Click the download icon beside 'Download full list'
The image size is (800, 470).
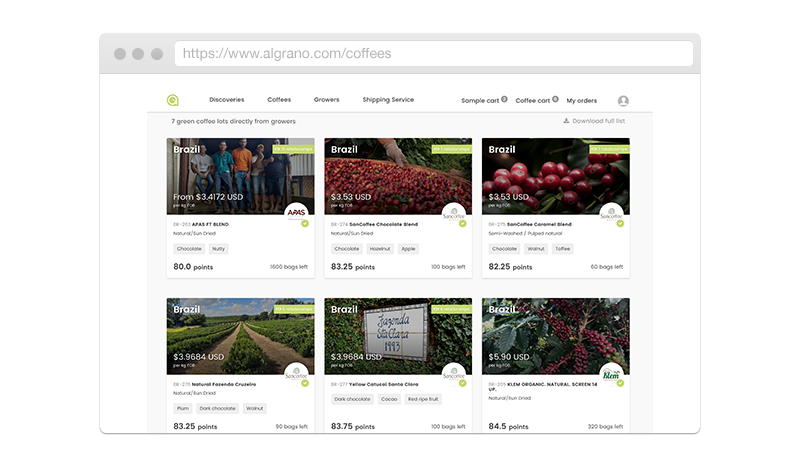[566, 121]
